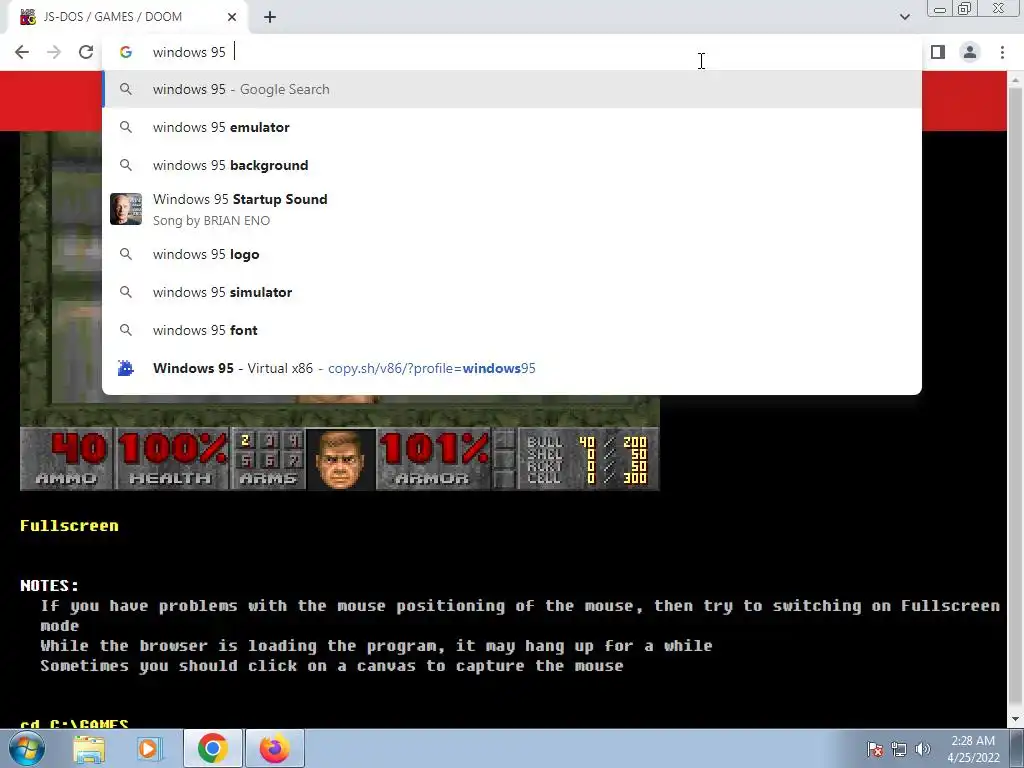
Task: Open the Windows Start button
Action: click(x=25, y=748)
